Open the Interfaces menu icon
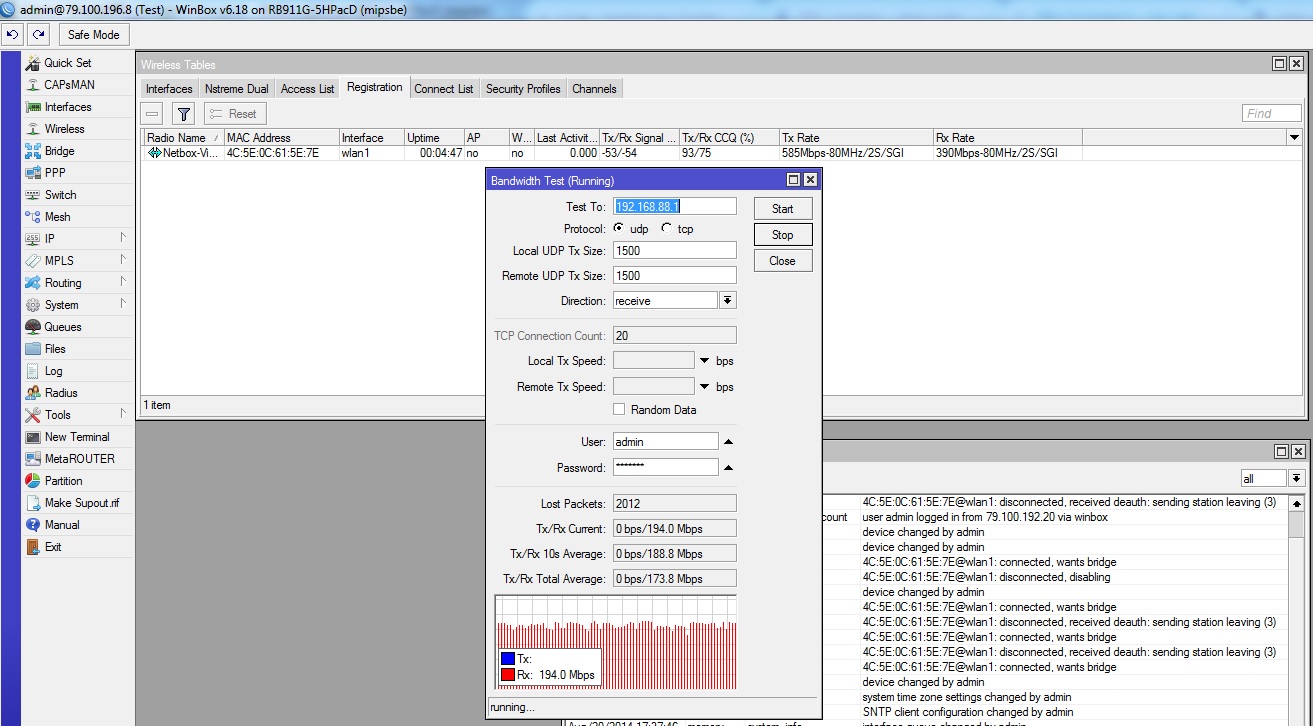The height and width of the screenshot is (726, 1313). [x=33, y=107]
